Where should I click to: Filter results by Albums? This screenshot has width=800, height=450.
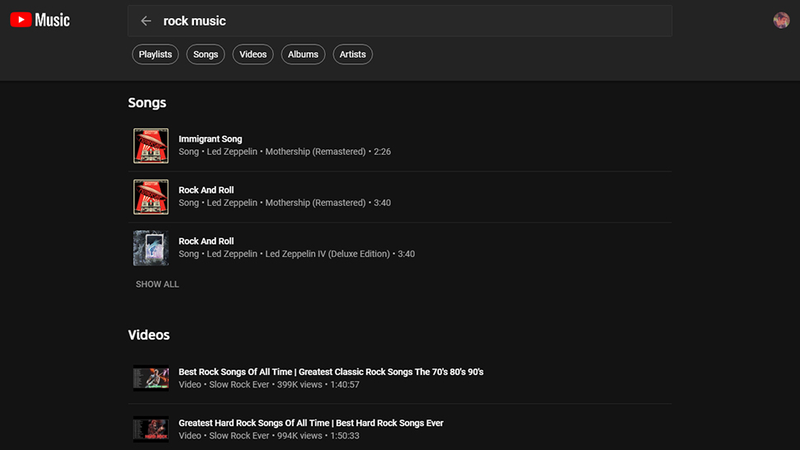303,54
